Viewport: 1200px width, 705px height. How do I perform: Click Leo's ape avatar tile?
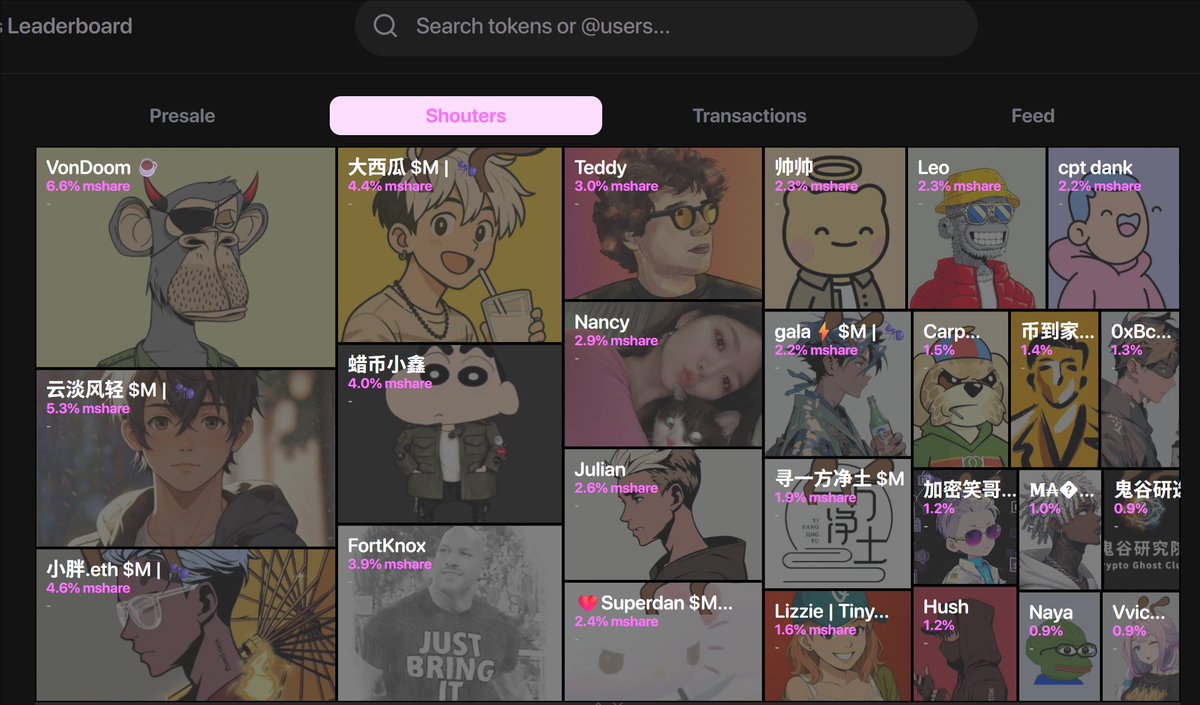pos(977,228)
